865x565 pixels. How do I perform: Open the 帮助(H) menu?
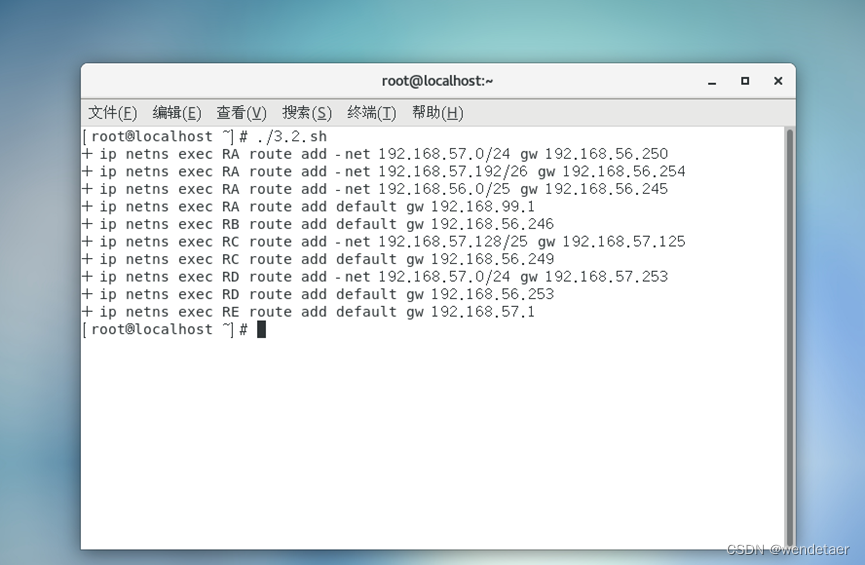point(437,113)
